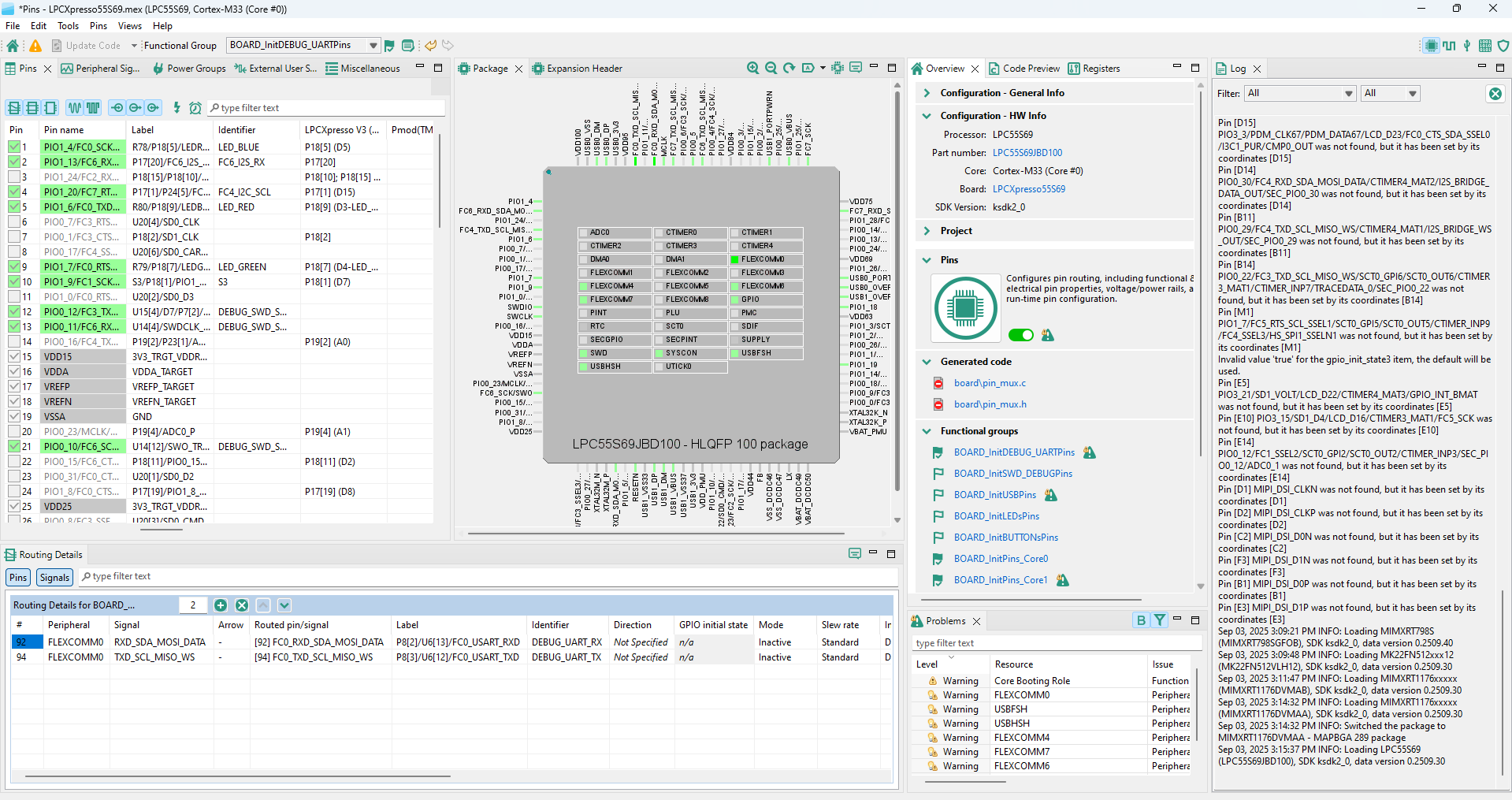Collapse the Pins section in Overview

(927, 260)
